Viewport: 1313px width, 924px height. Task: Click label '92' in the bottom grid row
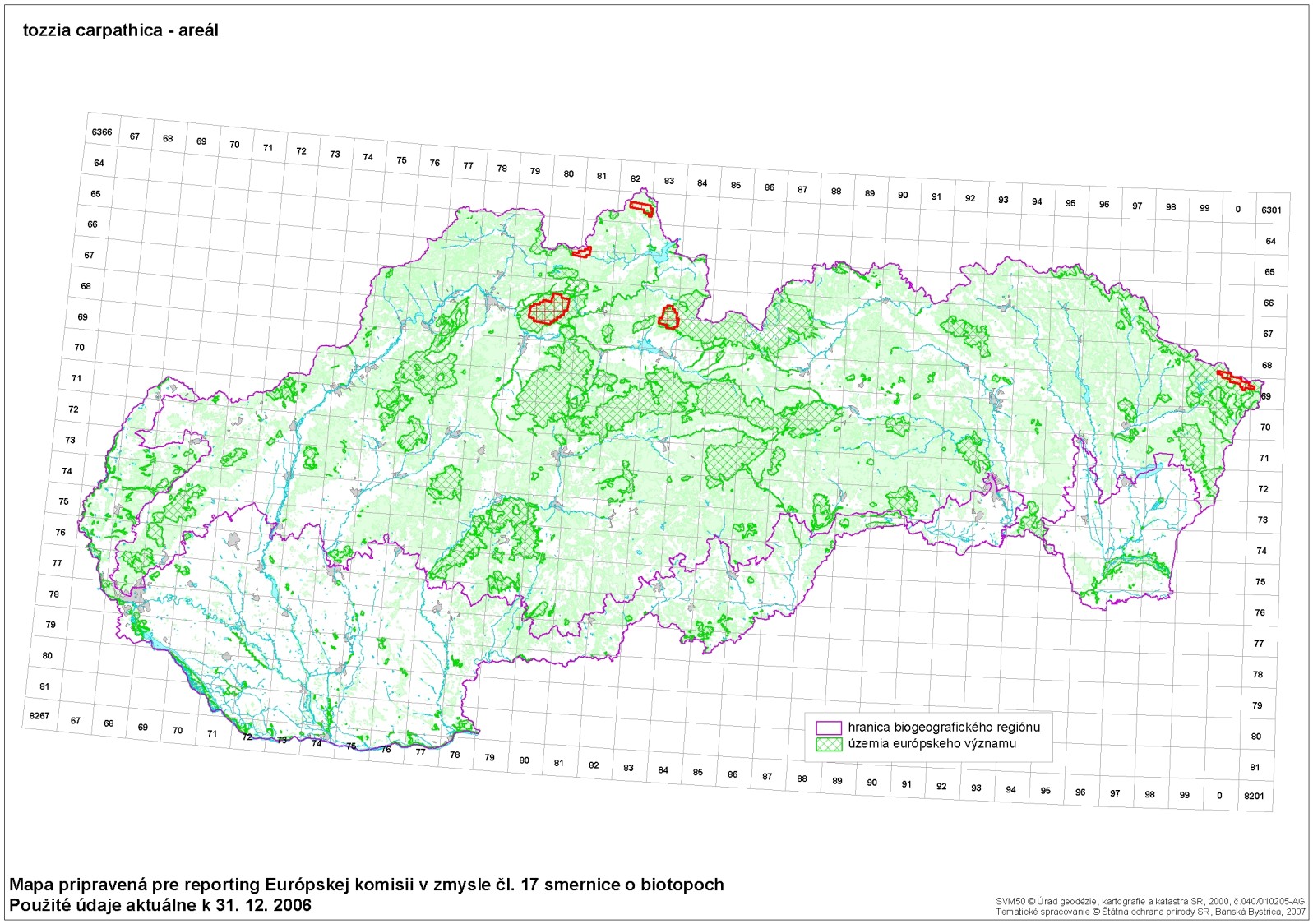coord(941,787)
